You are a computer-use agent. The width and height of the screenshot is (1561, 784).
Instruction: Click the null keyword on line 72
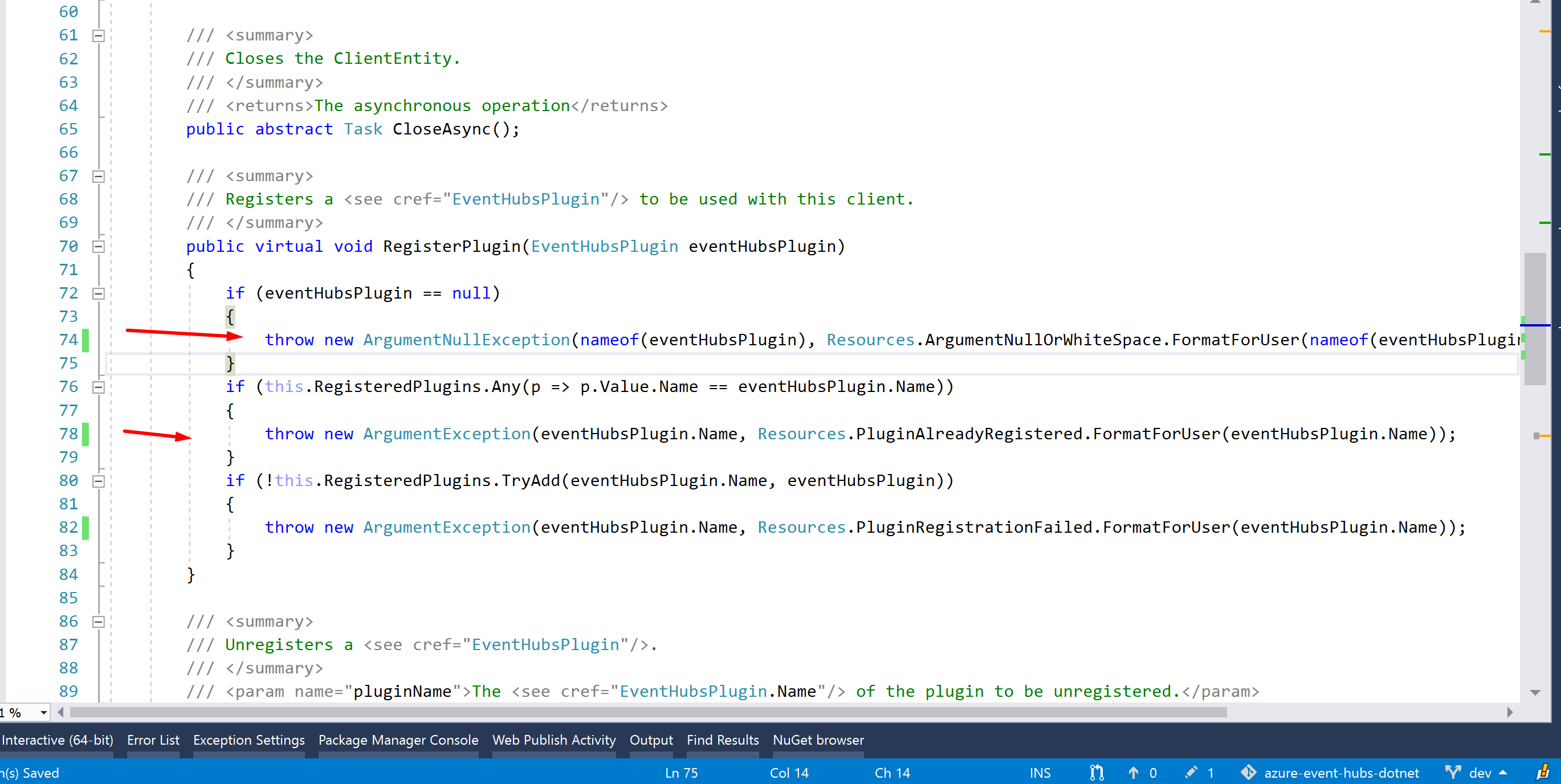tap(471, 293)
